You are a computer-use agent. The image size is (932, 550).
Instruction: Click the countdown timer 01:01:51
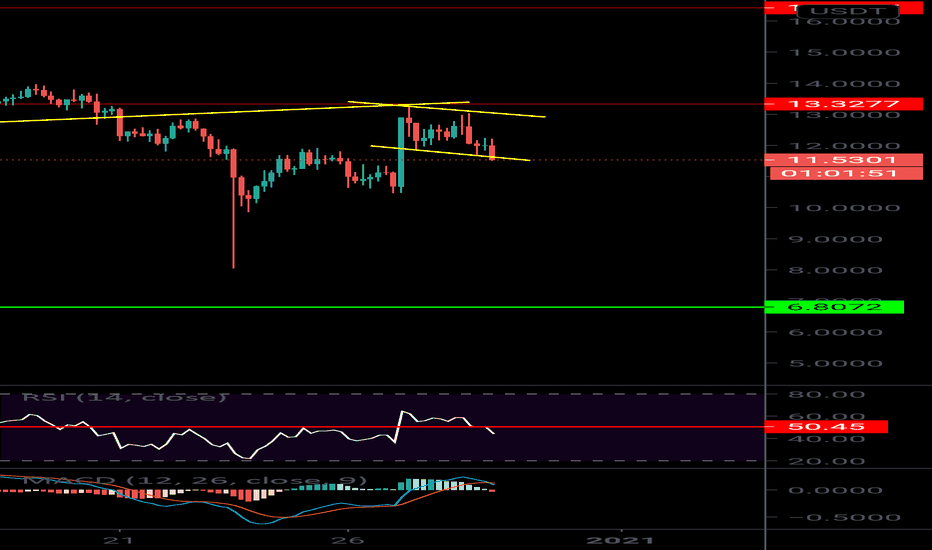click(846, 173)
